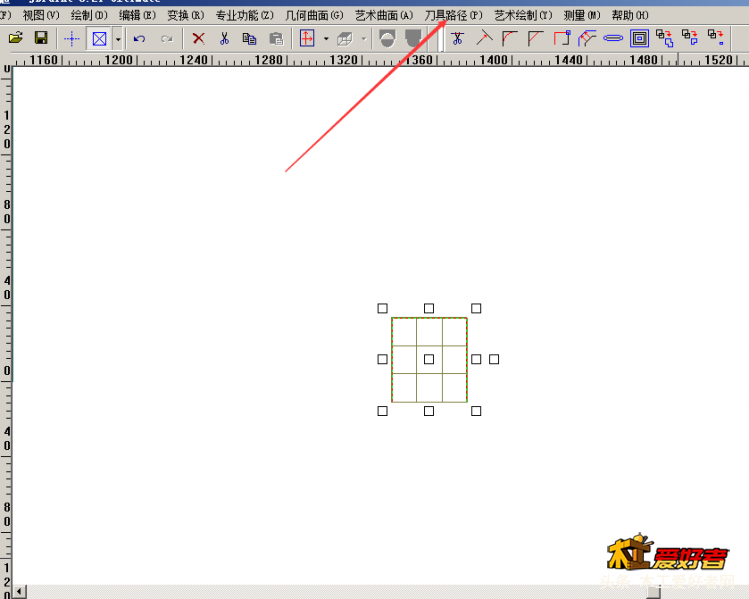Select the fillet rounded corner tool
Viewport: 749px width, 599px height.
pyautogui.click(x=510, y=38)
